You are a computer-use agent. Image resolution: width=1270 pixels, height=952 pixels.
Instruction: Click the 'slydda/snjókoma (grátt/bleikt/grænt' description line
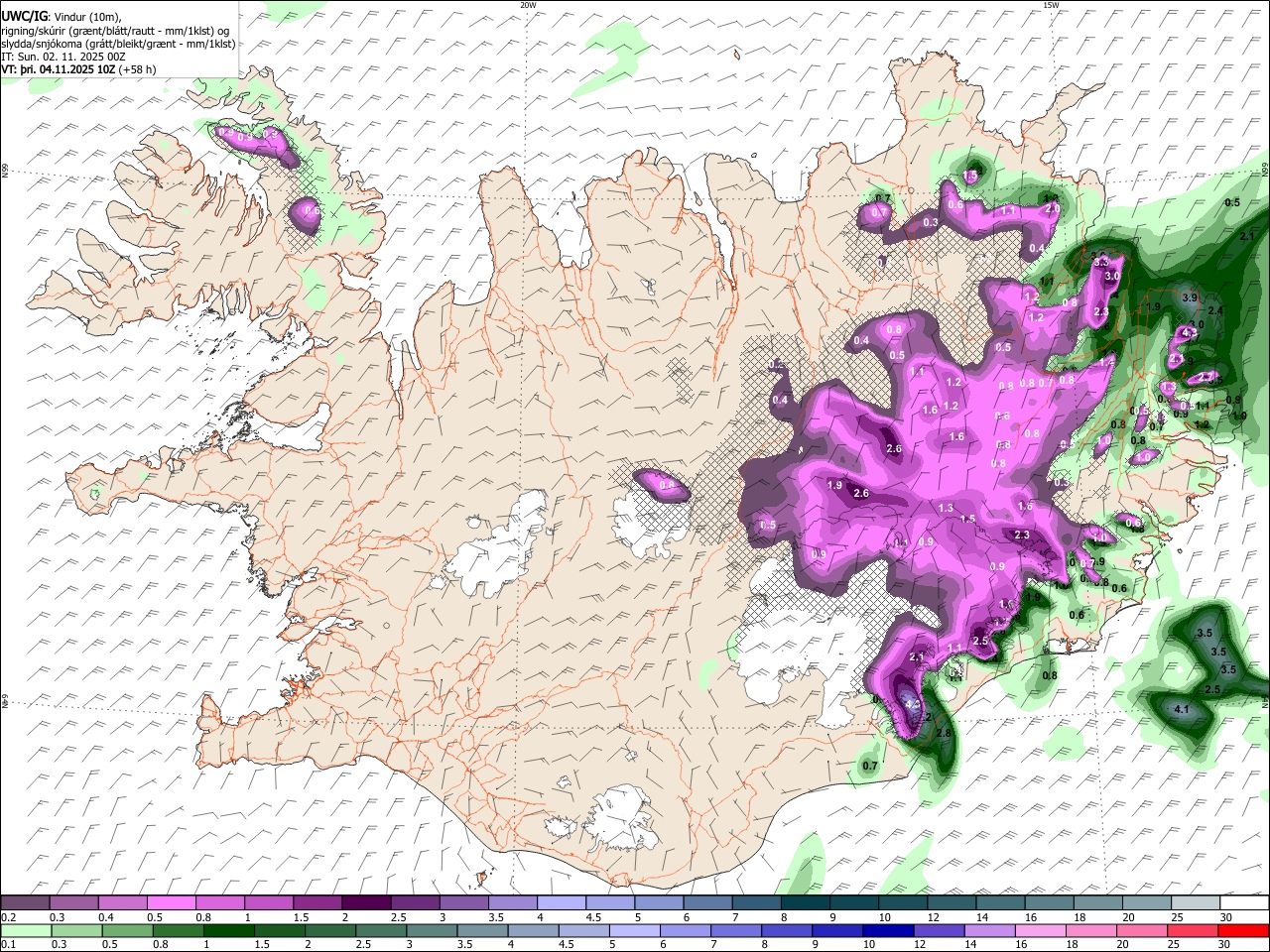click(119, 44)
